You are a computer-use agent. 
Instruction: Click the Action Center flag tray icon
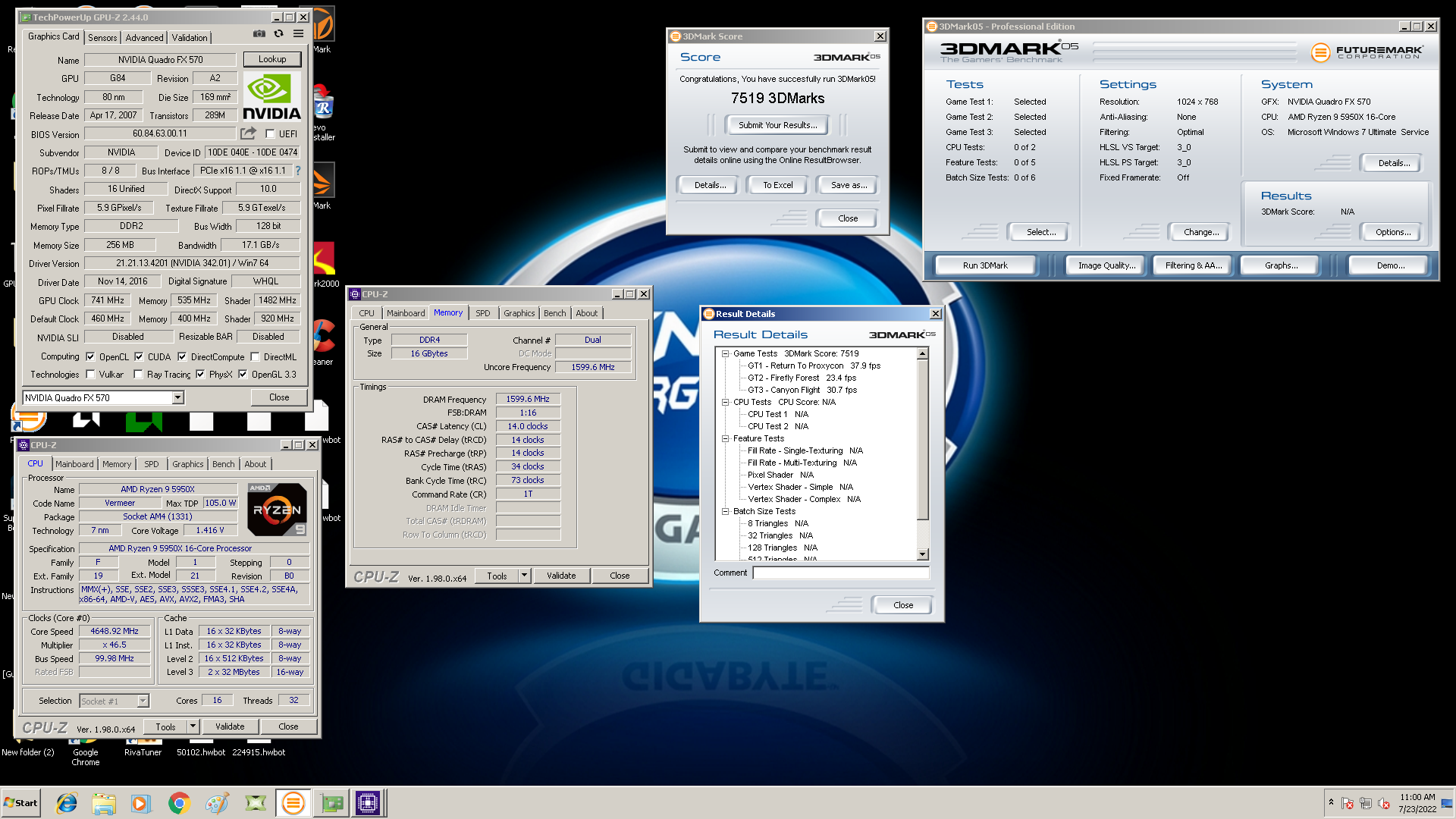pyautogui.click(x=1348, y=803)
